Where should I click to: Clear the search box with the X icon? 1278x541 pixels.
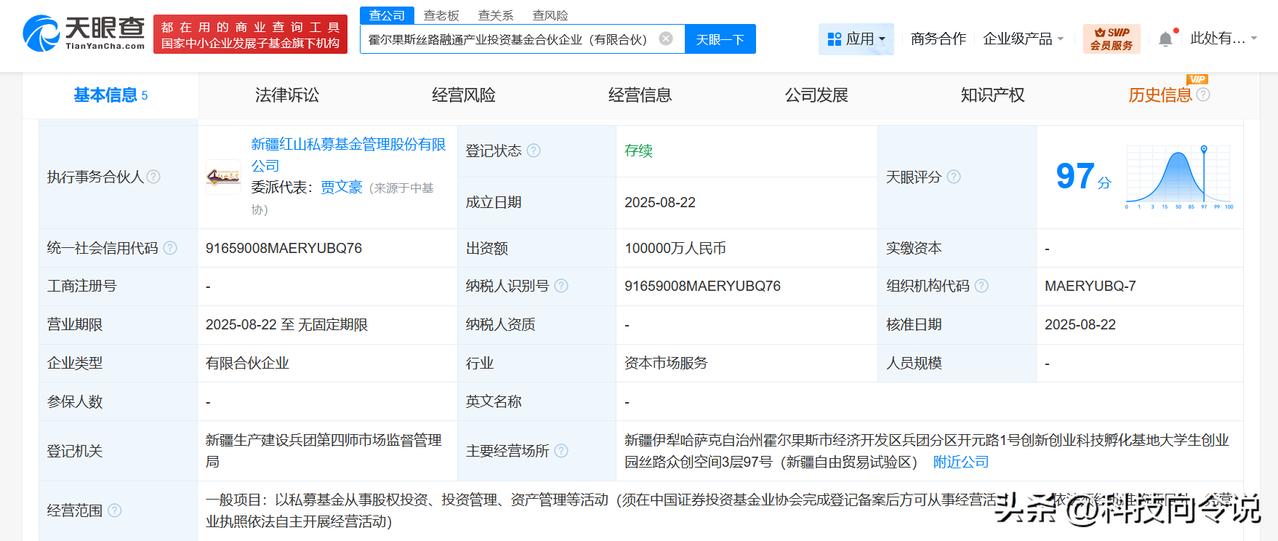click(x=666, y=39)
